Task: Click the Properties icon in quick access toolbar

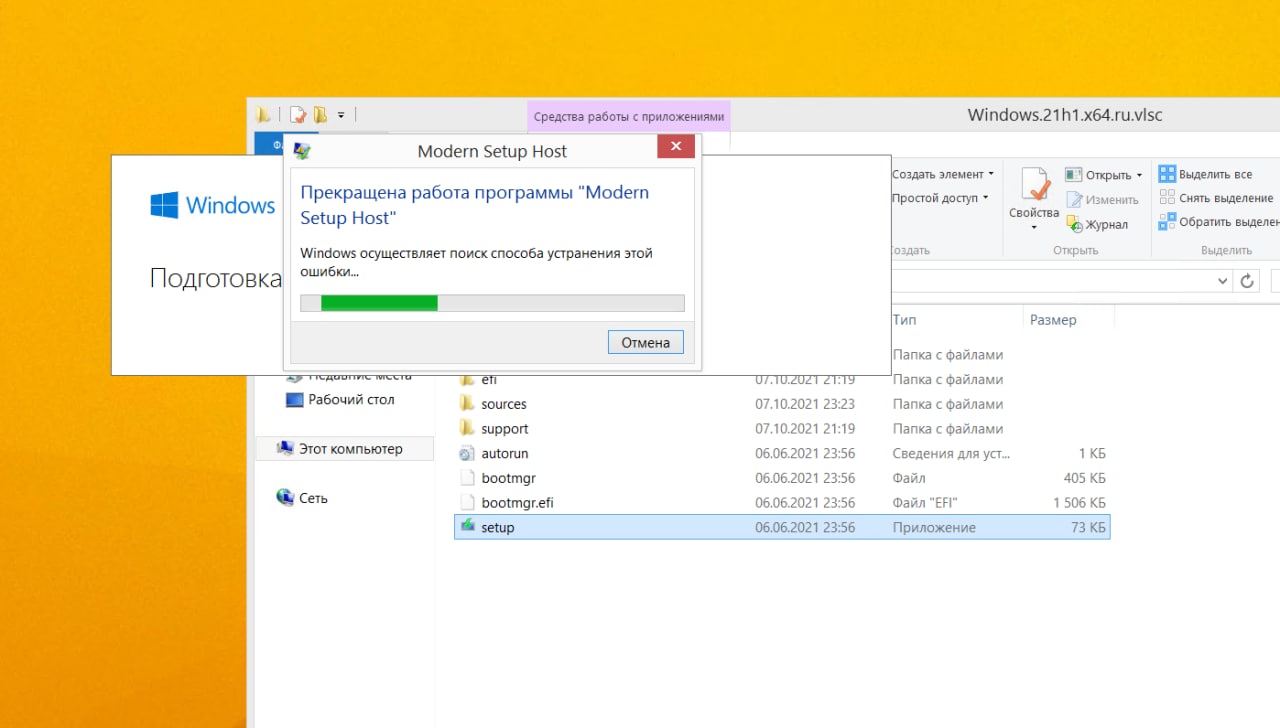Action: pos(297,114)
